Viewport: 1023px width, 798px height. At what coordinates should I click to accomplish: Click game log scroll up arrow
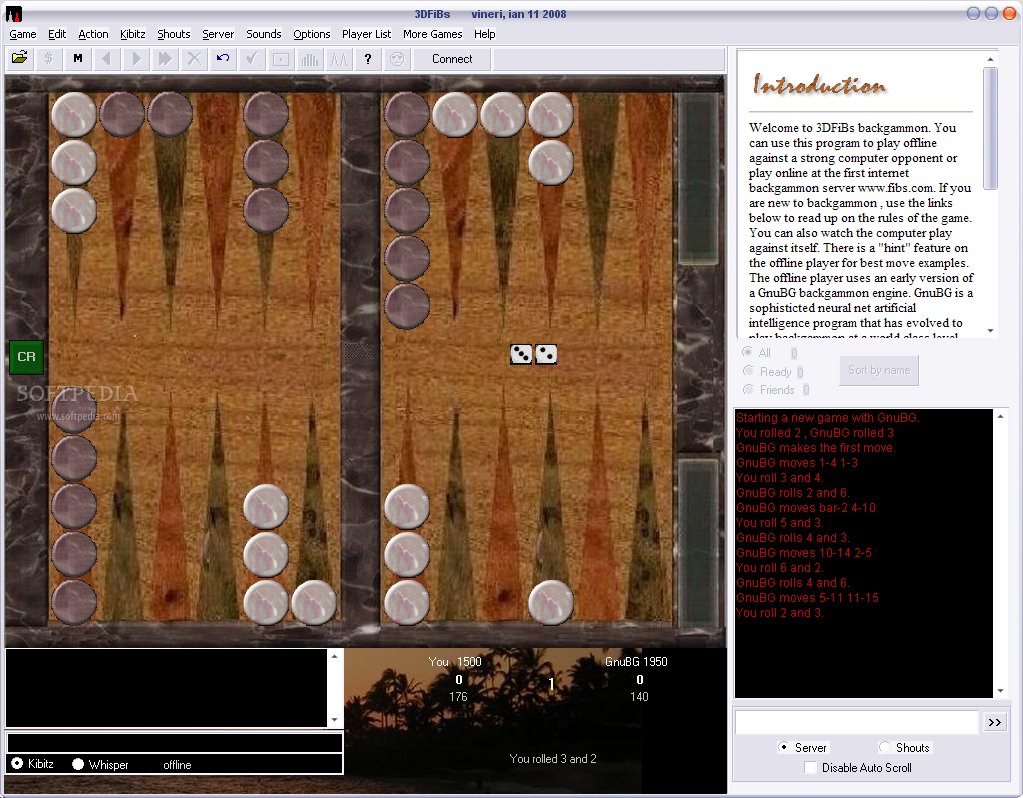coord(1000,416)
